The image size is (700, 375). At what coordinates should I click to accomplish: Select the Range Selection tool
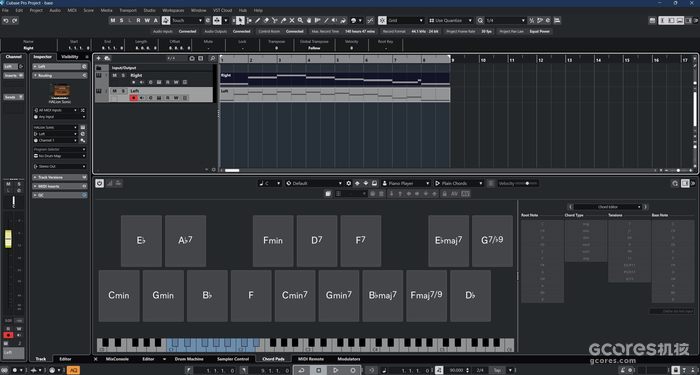(x=249, y=21)
